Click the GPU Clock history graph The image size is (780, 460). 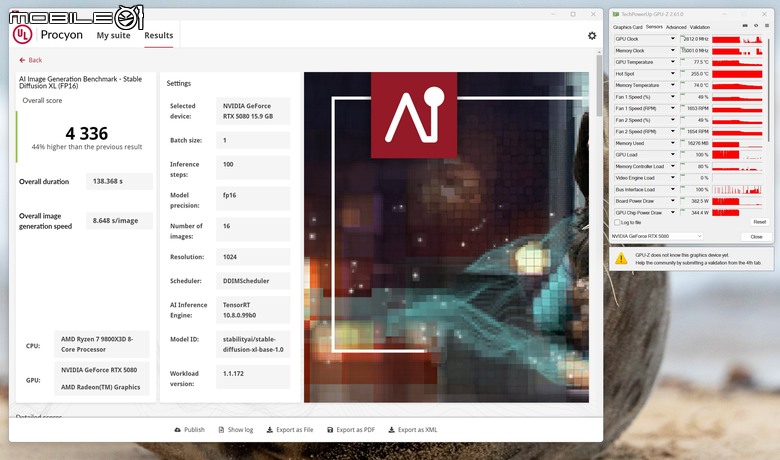pyautogui.click(x=737, y=39)
